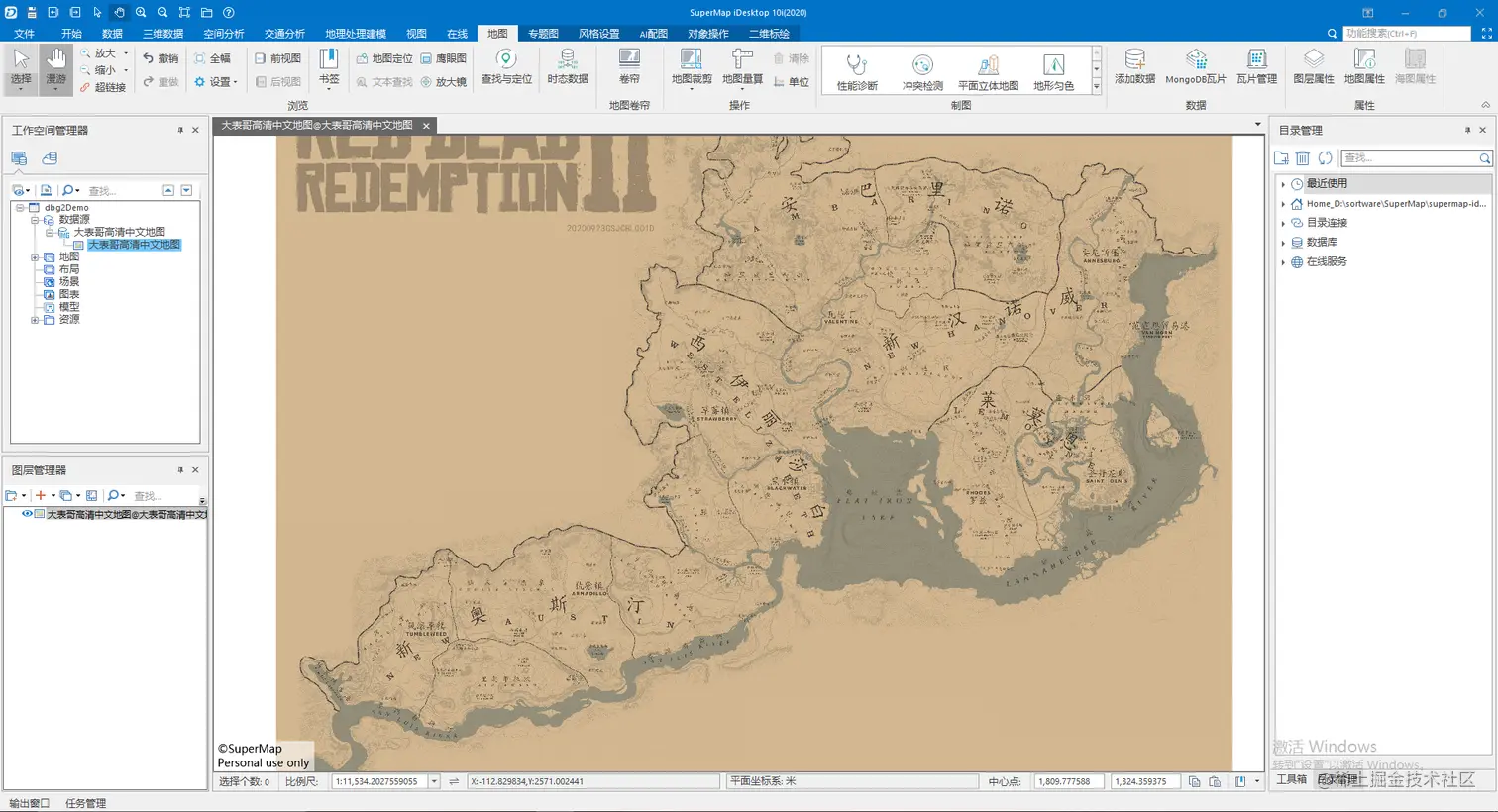Choose the 超链接 hyperlink tool
1498x812 pixels.
click(103, 87)
